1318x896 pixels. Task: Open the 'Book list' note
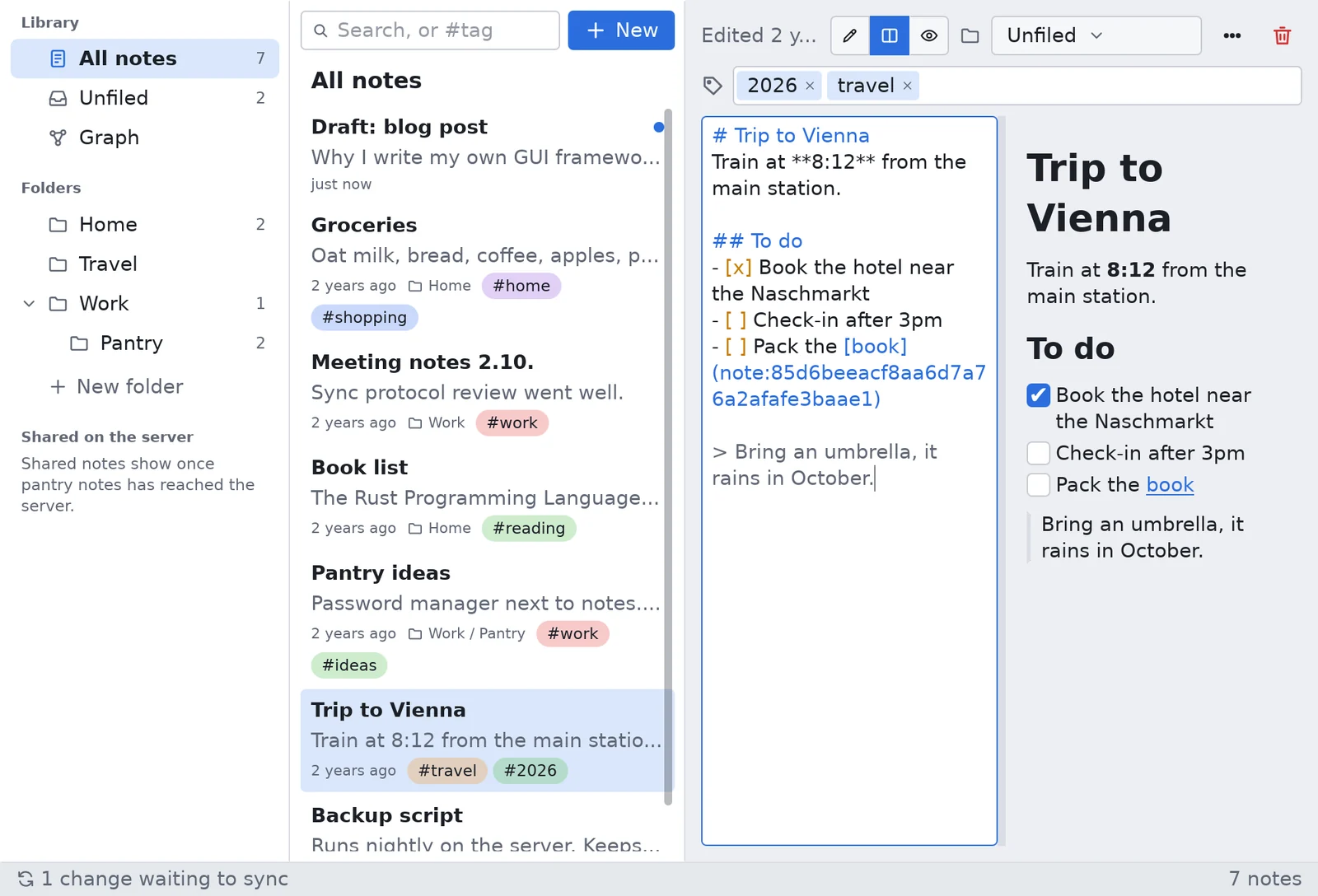(486, 498)
